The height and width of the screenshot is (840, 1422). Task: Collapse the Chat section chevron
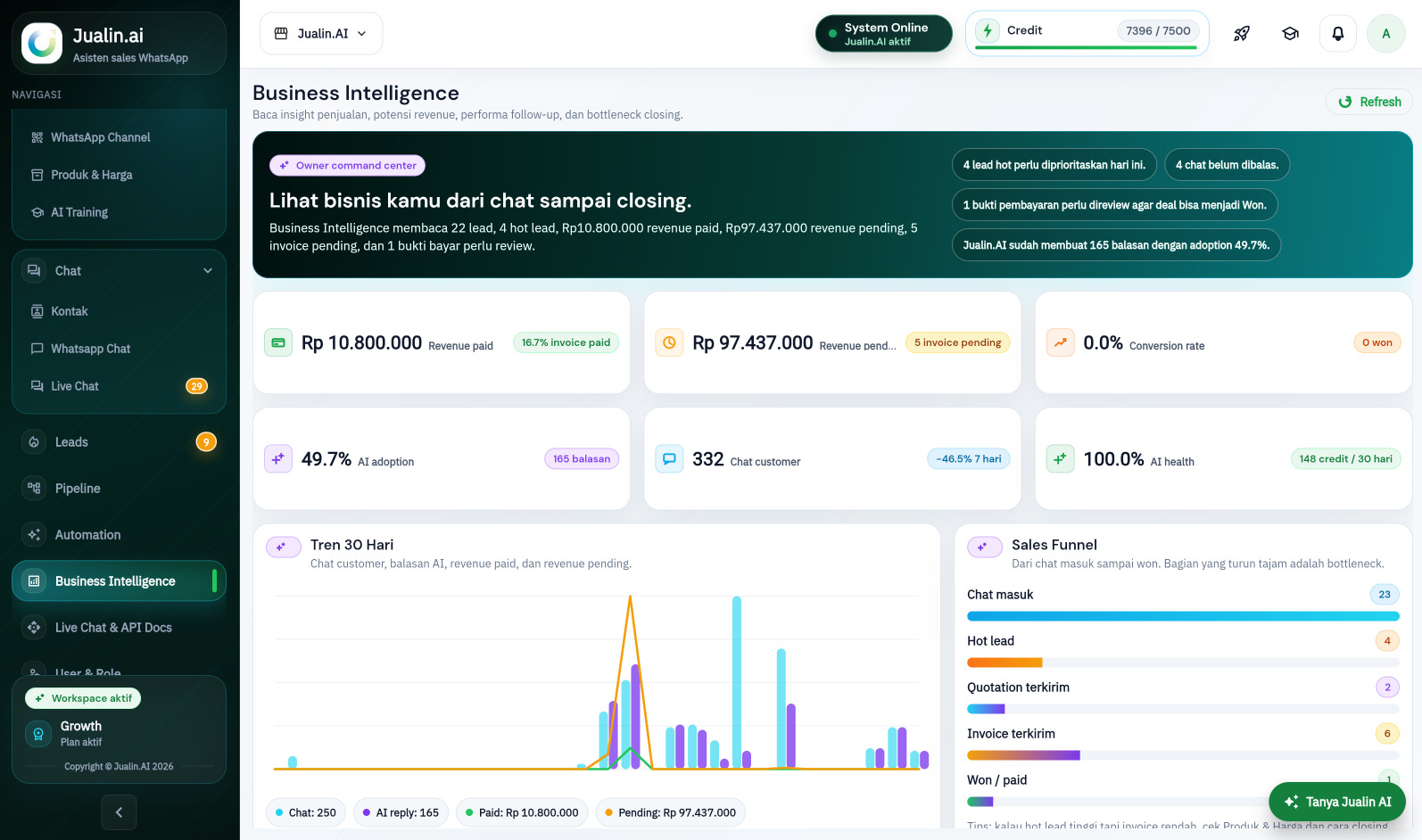(208, 271)
